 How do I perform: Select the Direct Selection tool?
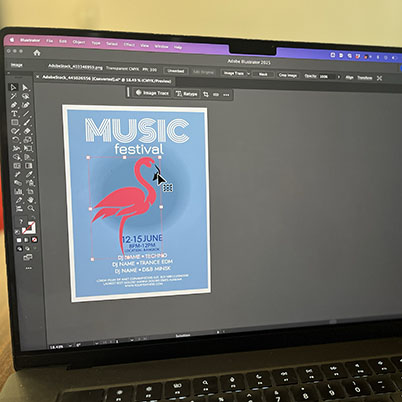25,88
